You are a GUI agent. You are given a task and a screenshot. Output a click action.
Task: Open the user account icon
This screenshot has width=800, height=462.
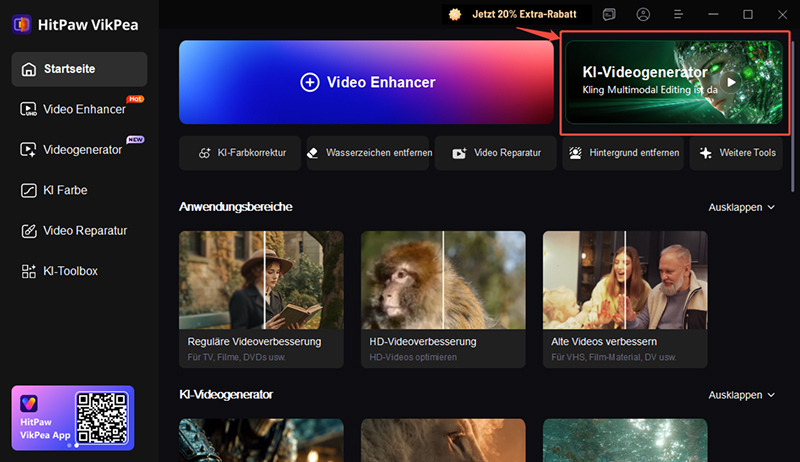[643, 14]
